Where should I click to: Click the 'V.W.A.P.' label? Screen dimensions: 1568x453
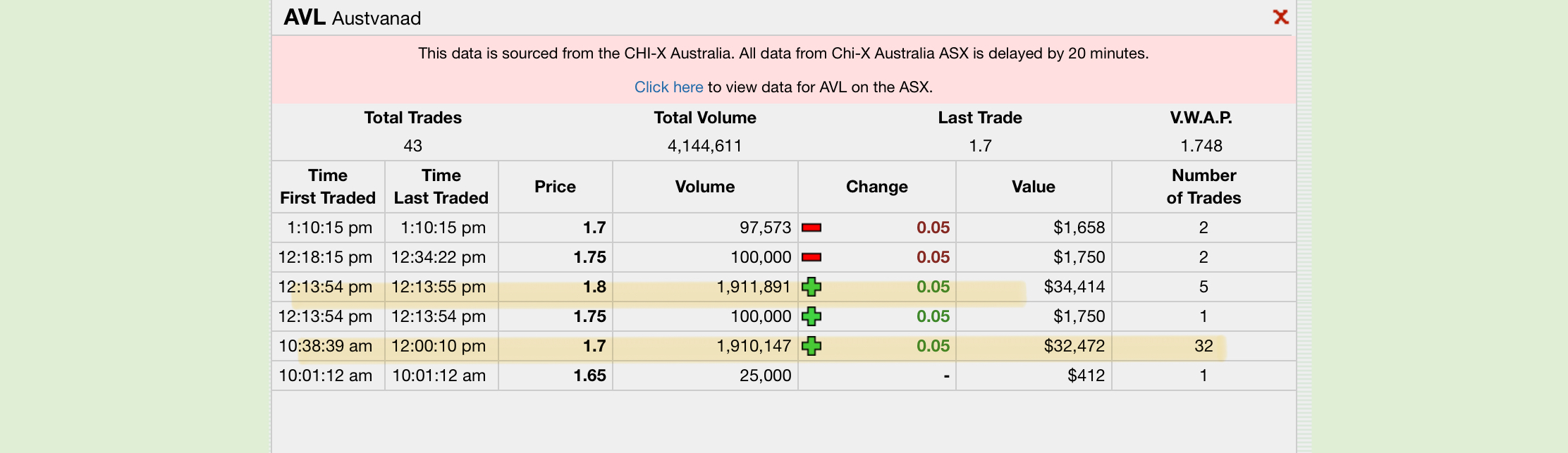click(x=1201, y=118)
